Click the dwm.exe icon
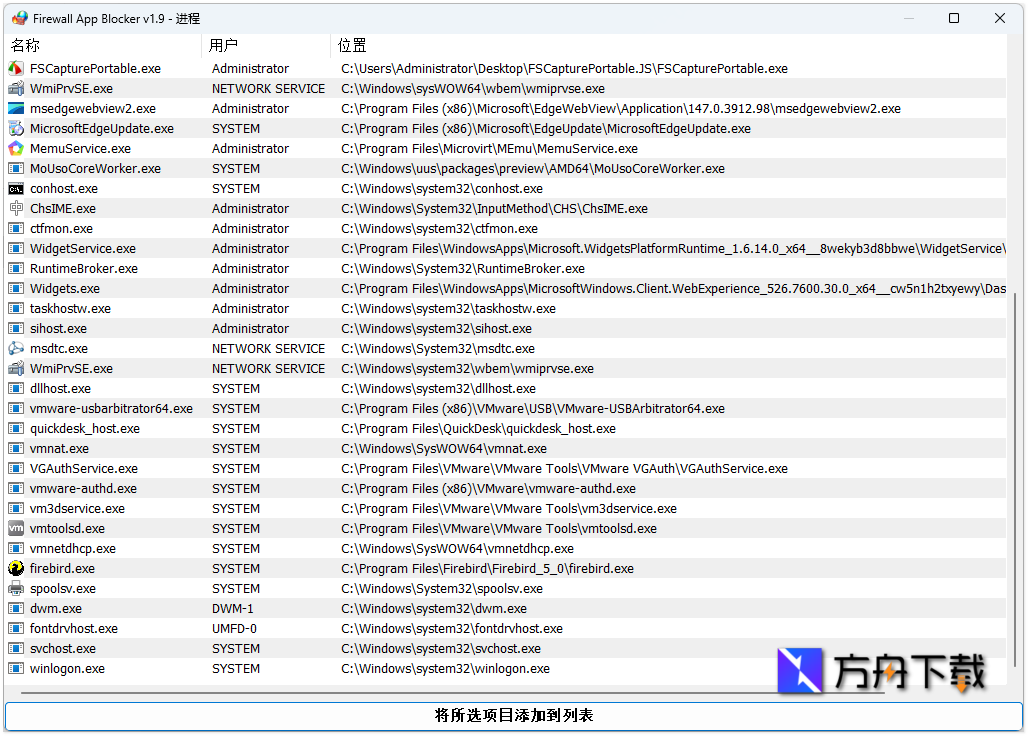The height and width of the screenshot is (736, 1028). click(16, 608)
